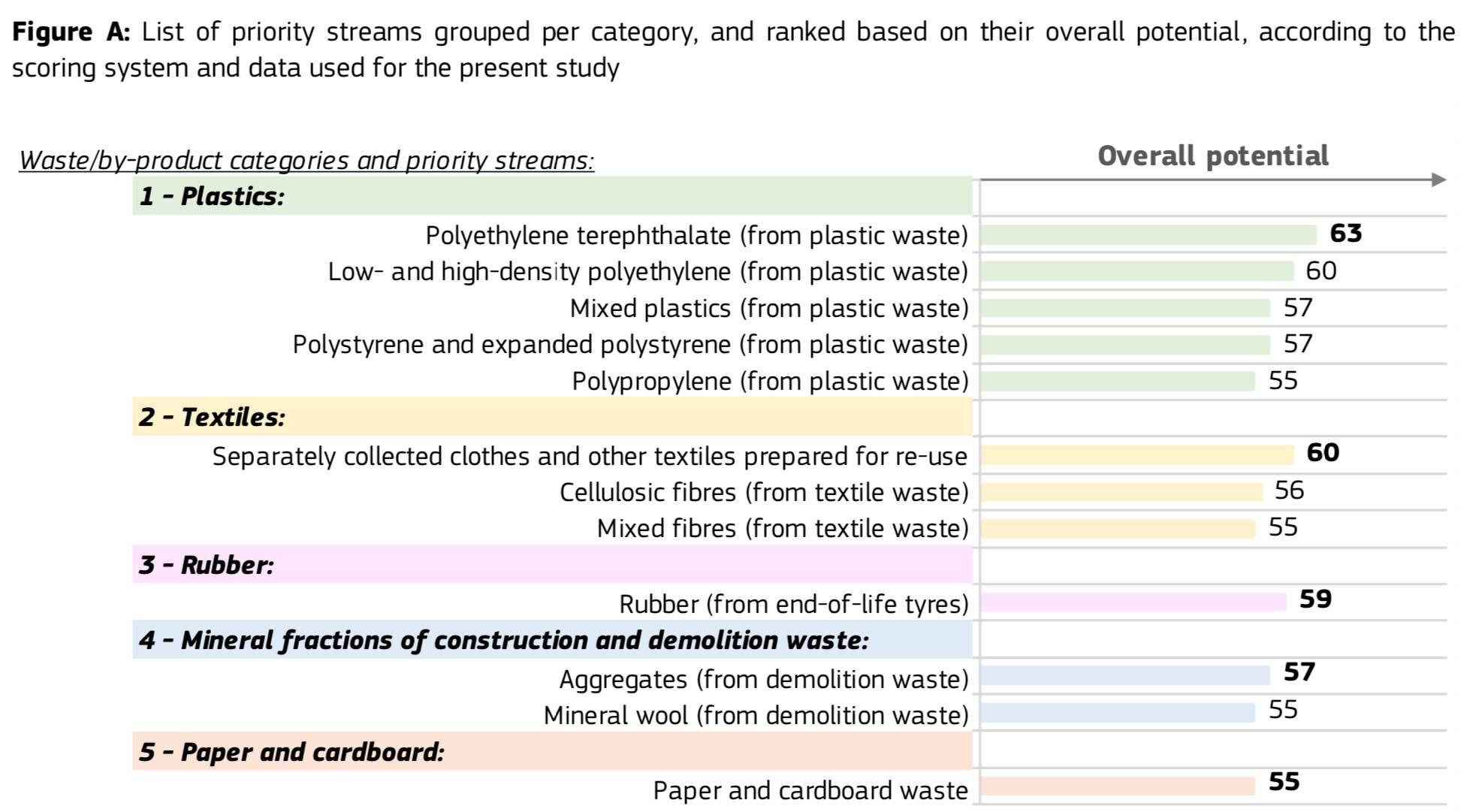
Task: Click the bold score value 63
Action: pos(1345,234)
